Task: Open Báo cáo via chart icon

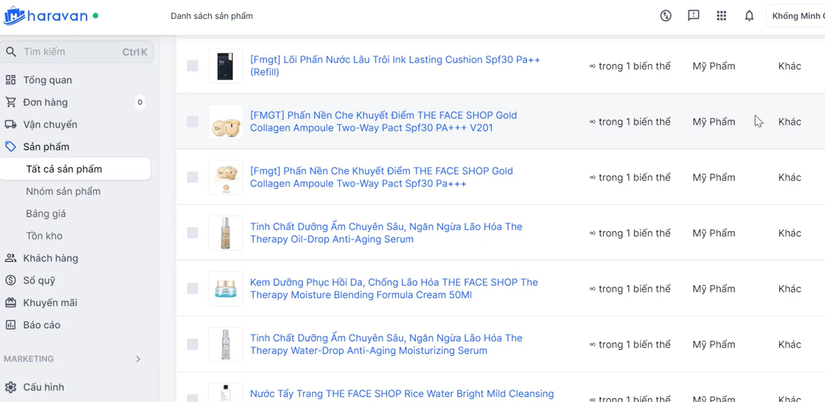Action: pos(11,325)
